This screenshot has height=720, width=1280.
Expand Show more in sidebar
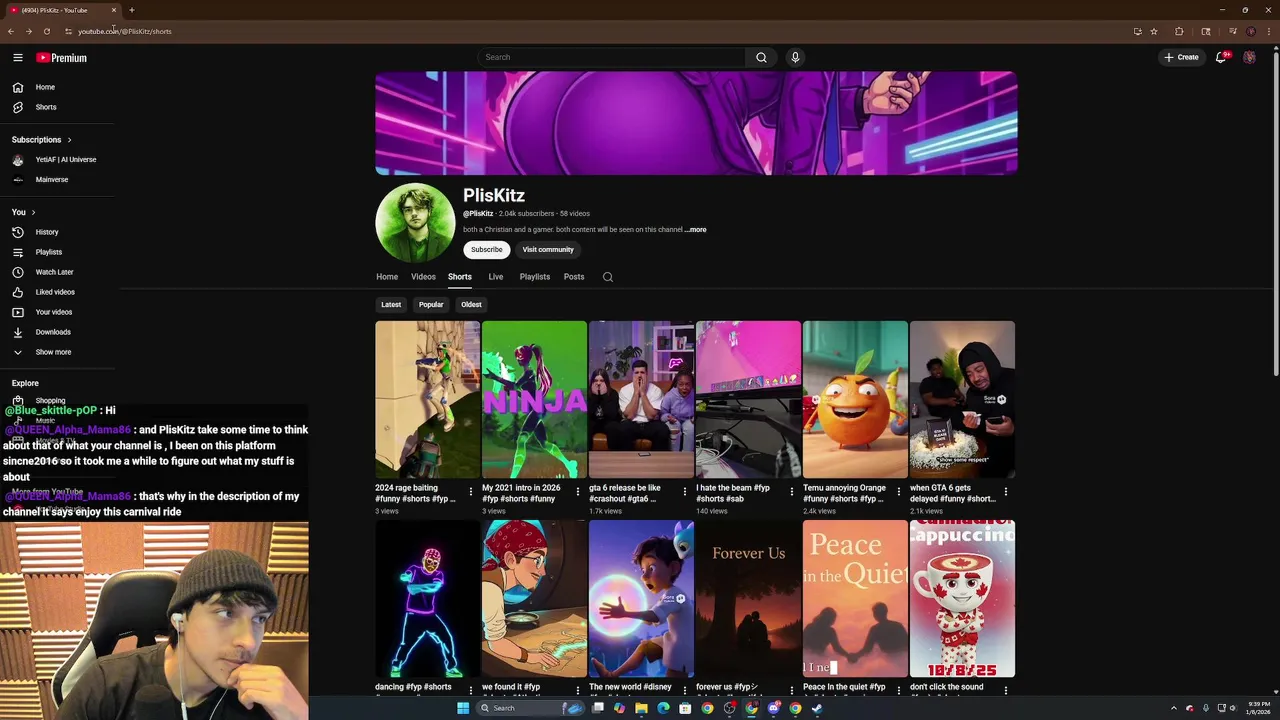(x=53, y=352)
